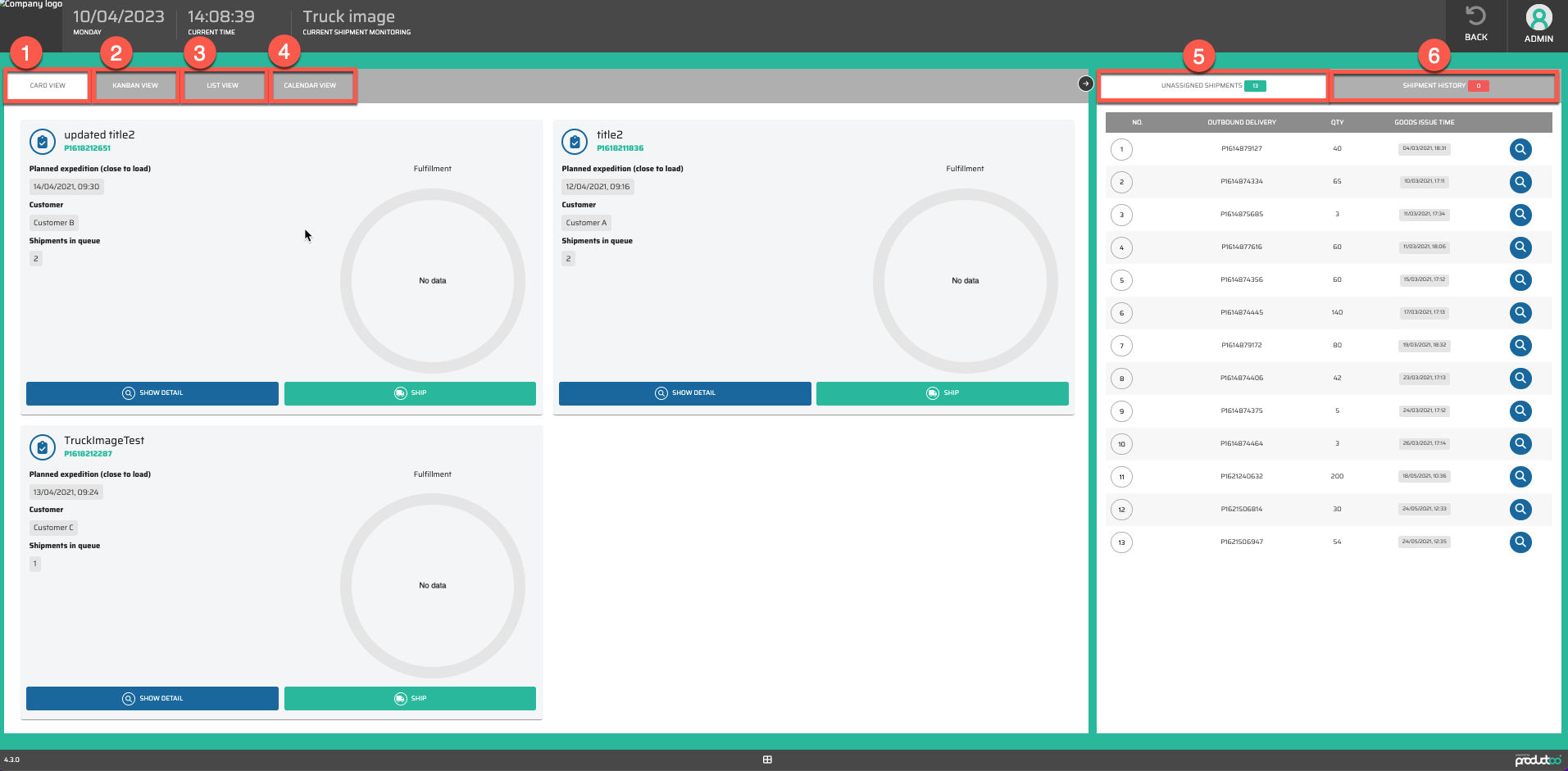1568x771 pixels.
Task: Click magnifier icon for delivery P1614879127
Action: (x=1520, y=149)
